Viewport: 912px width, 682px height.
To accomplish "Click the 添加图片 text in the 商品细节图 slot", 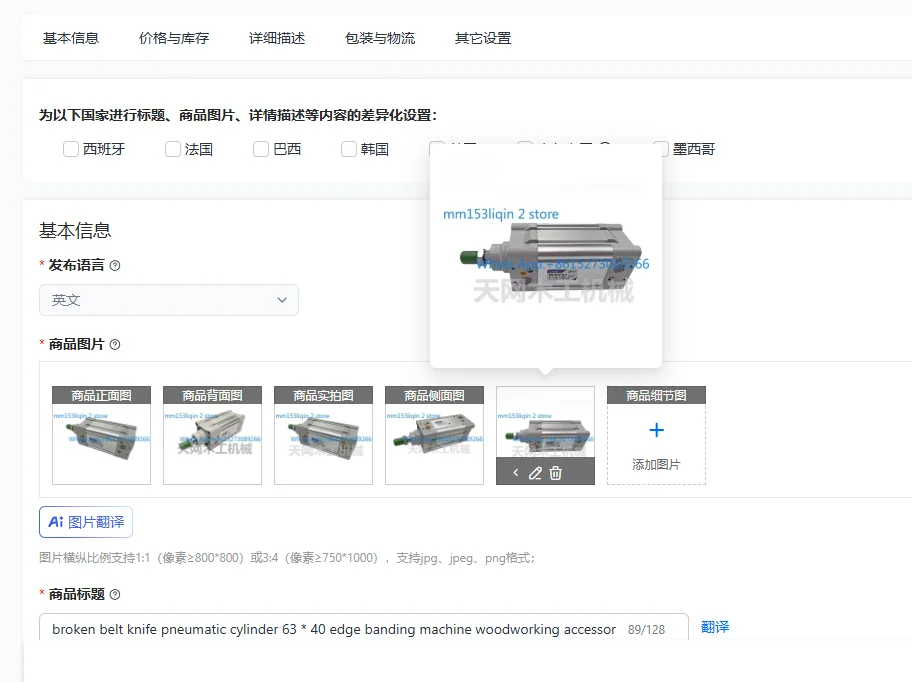I will click(x=656, y=465).
